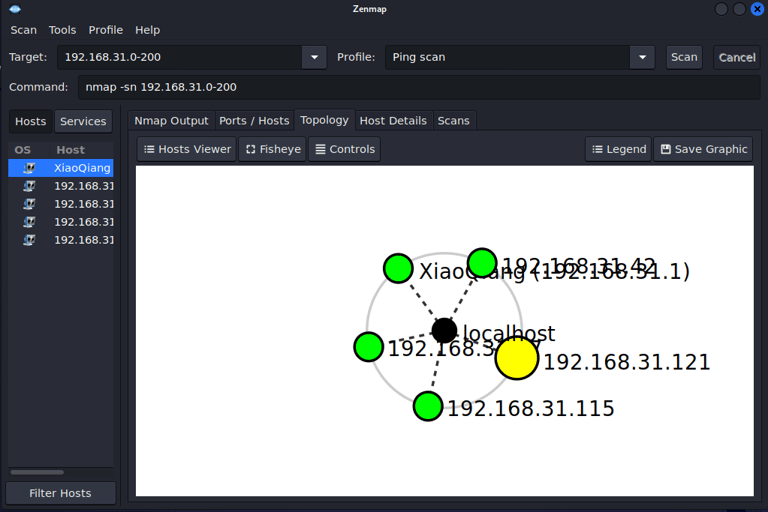Screen dimensions: 768x512
Task: Select the Topology tab
Action: tap(324, 120)
